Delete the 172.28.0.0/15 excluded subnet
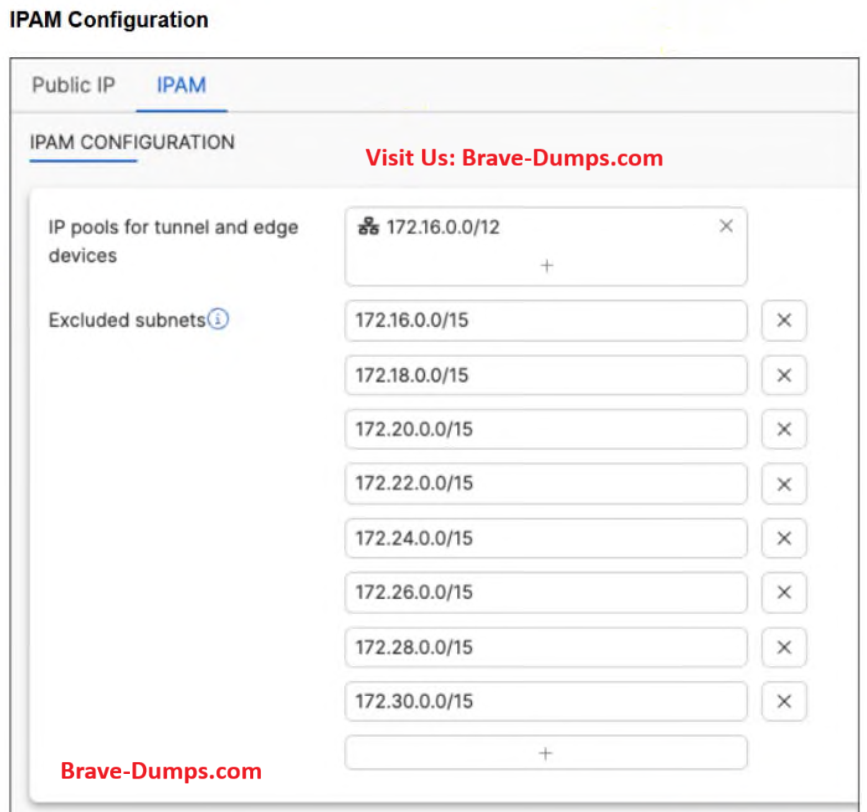Image resolution: width=867 pixels, height=812 pixels. pos(784,647)
